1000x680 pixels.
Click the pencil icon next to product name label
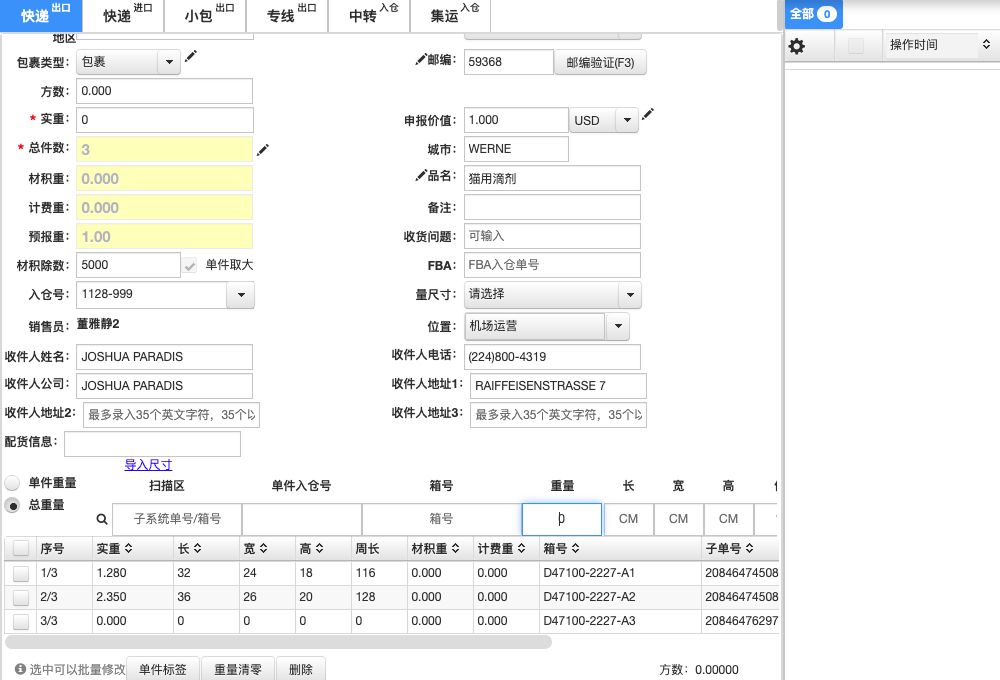pos(421,175)
